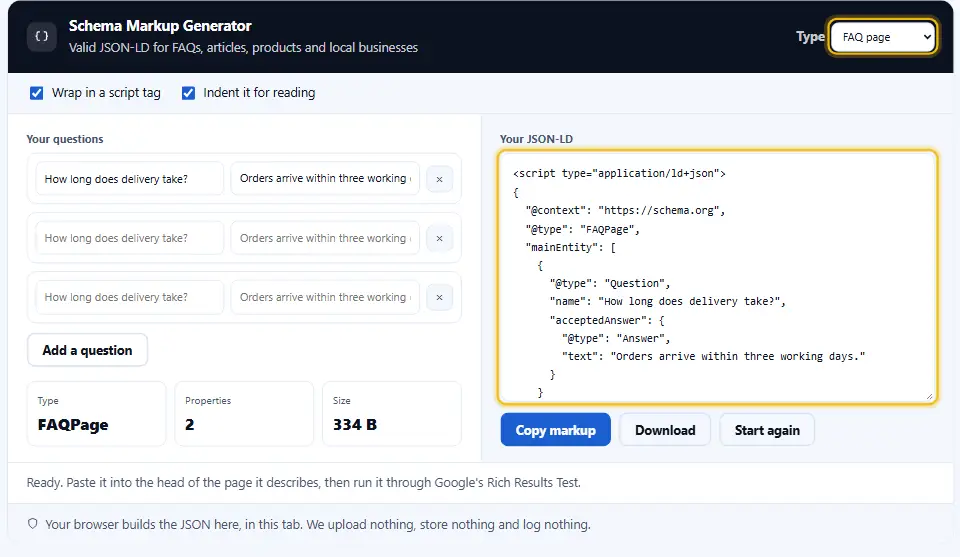Click the Schema Markup Generator title
Screen dimensions: 960x557
(x=160, y=26)
